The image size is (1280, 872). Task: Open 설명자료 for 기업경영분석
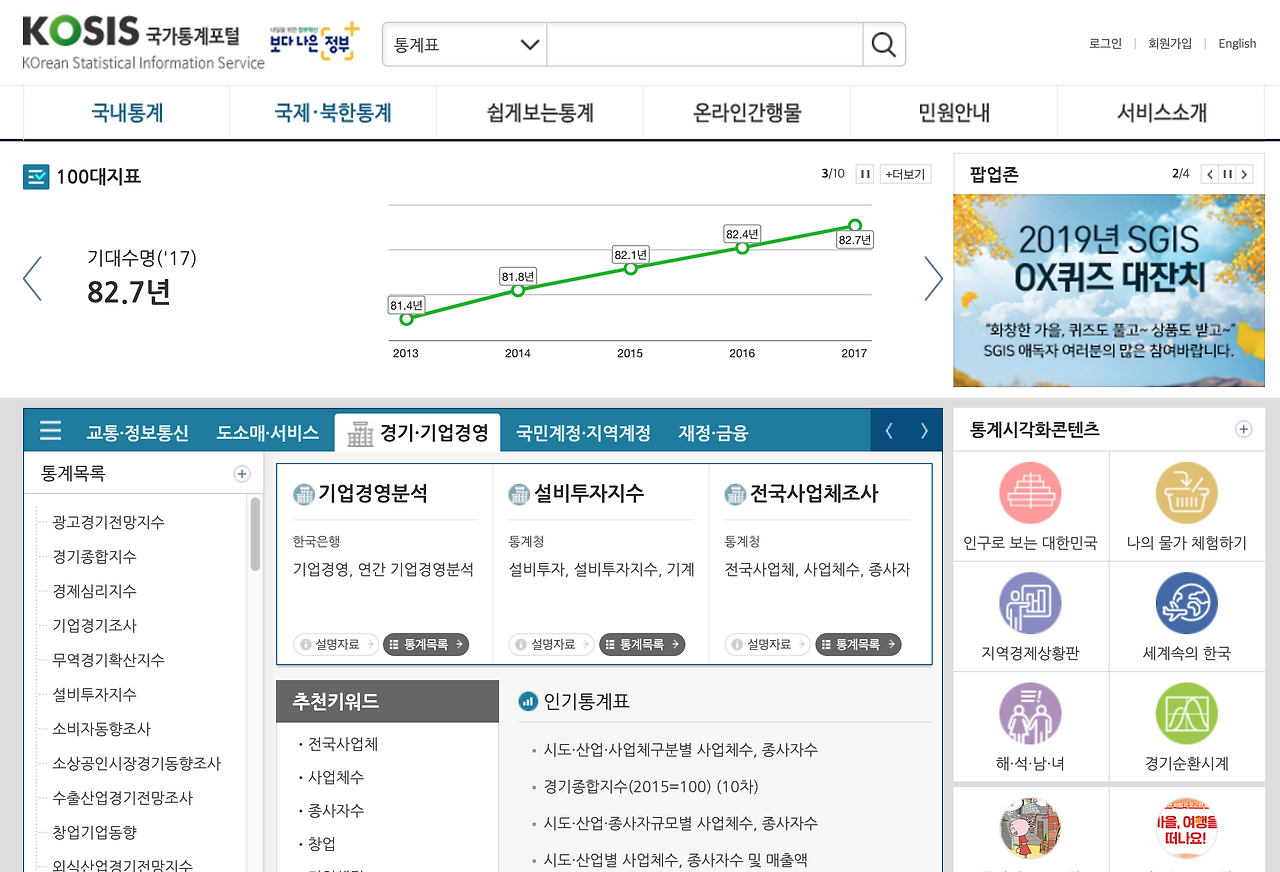[337, 645]
